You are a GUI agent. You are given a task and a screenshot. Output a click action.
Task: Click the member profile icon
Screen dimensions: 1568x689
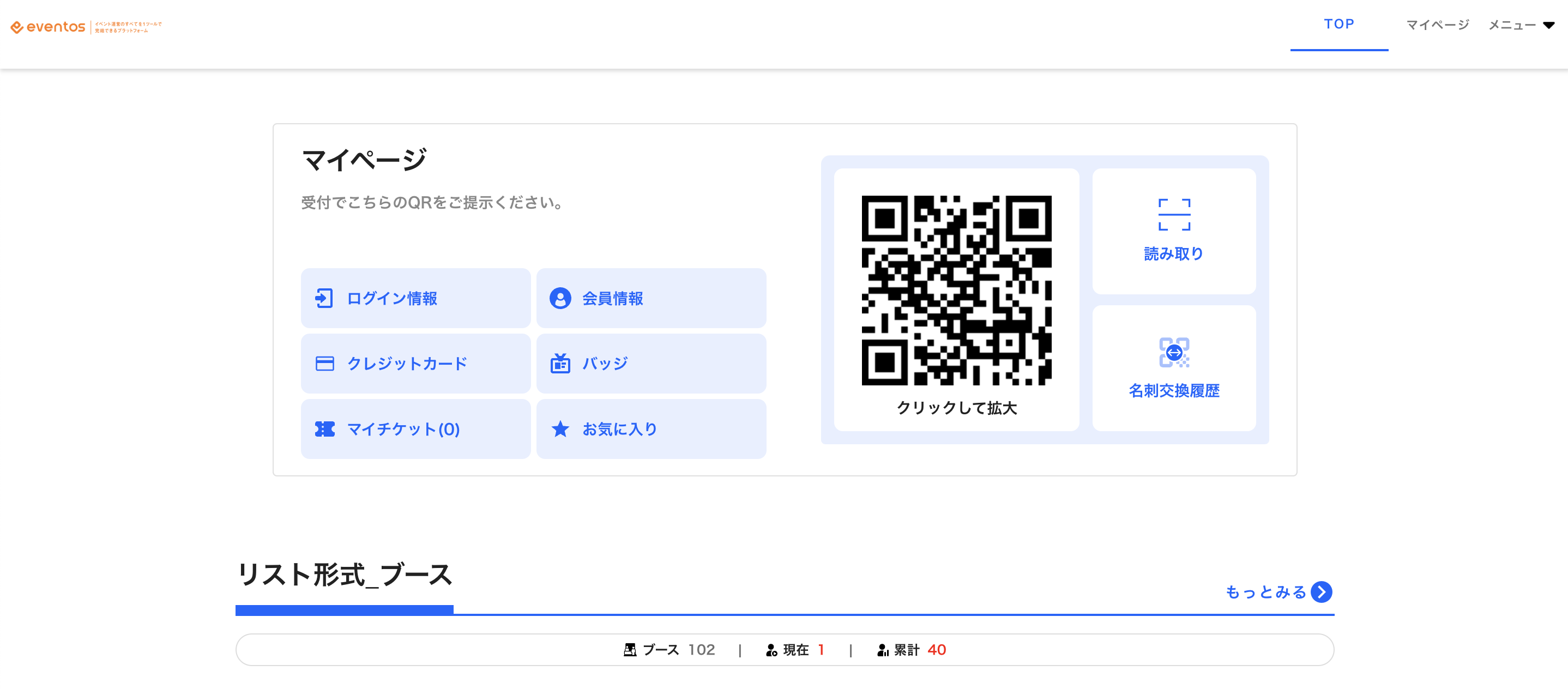[x=560, y=298]
